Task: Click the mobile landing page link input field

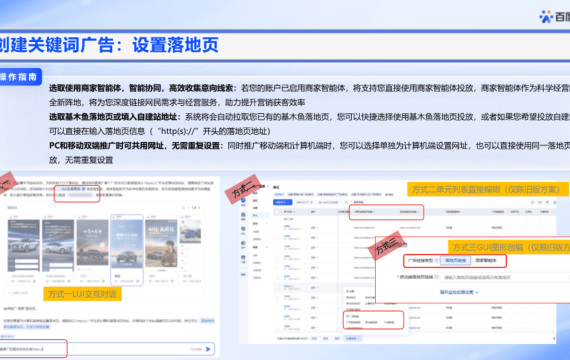Action: (505, 277)
